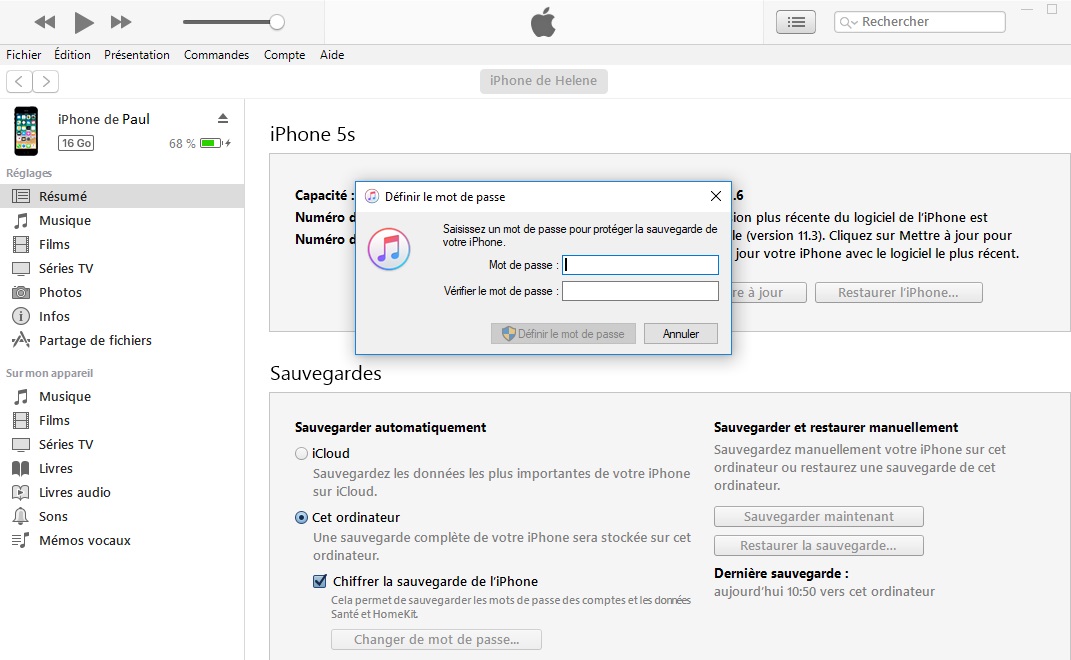Click Changer de mot de passe button
The image size is (1071, 660).
[x=436, y=640]
